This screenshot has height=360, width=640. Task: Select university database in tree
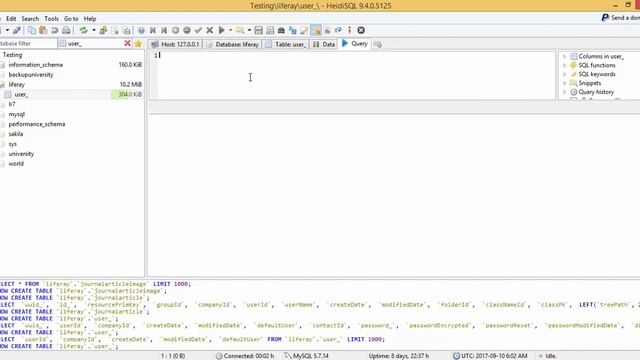coord(21,154)
